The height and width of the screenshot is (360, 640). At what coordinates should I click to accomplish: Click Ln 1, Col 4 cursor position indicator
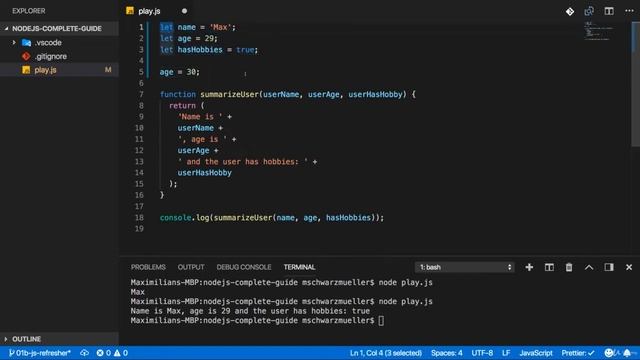(386, 353)
